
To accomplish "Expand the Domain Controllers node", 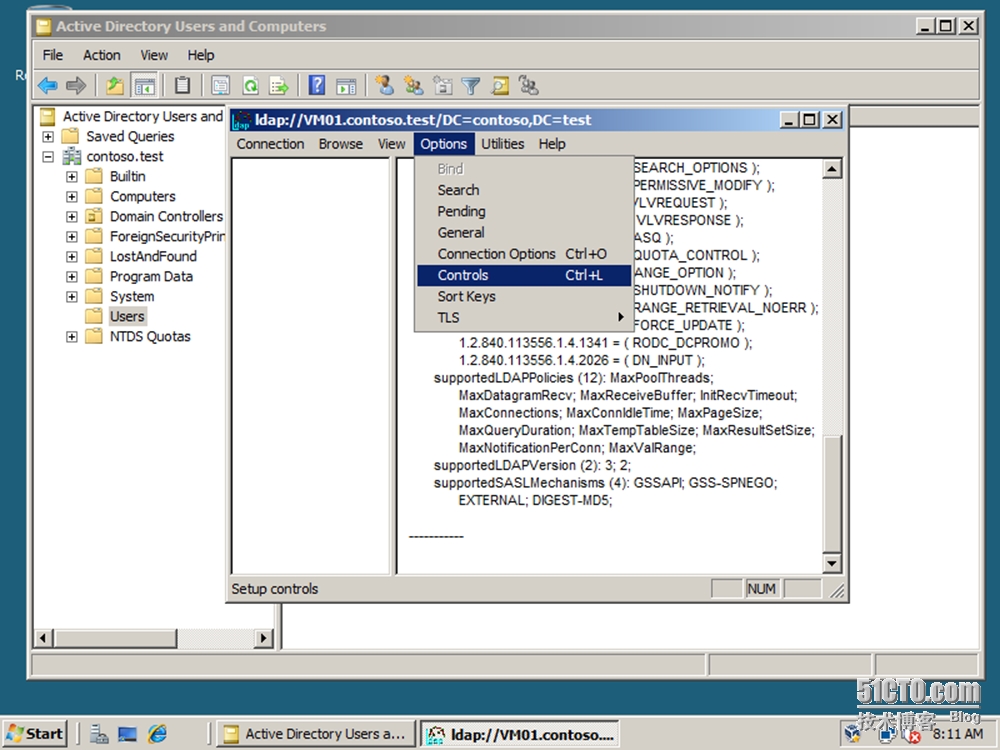I will 71,217.
